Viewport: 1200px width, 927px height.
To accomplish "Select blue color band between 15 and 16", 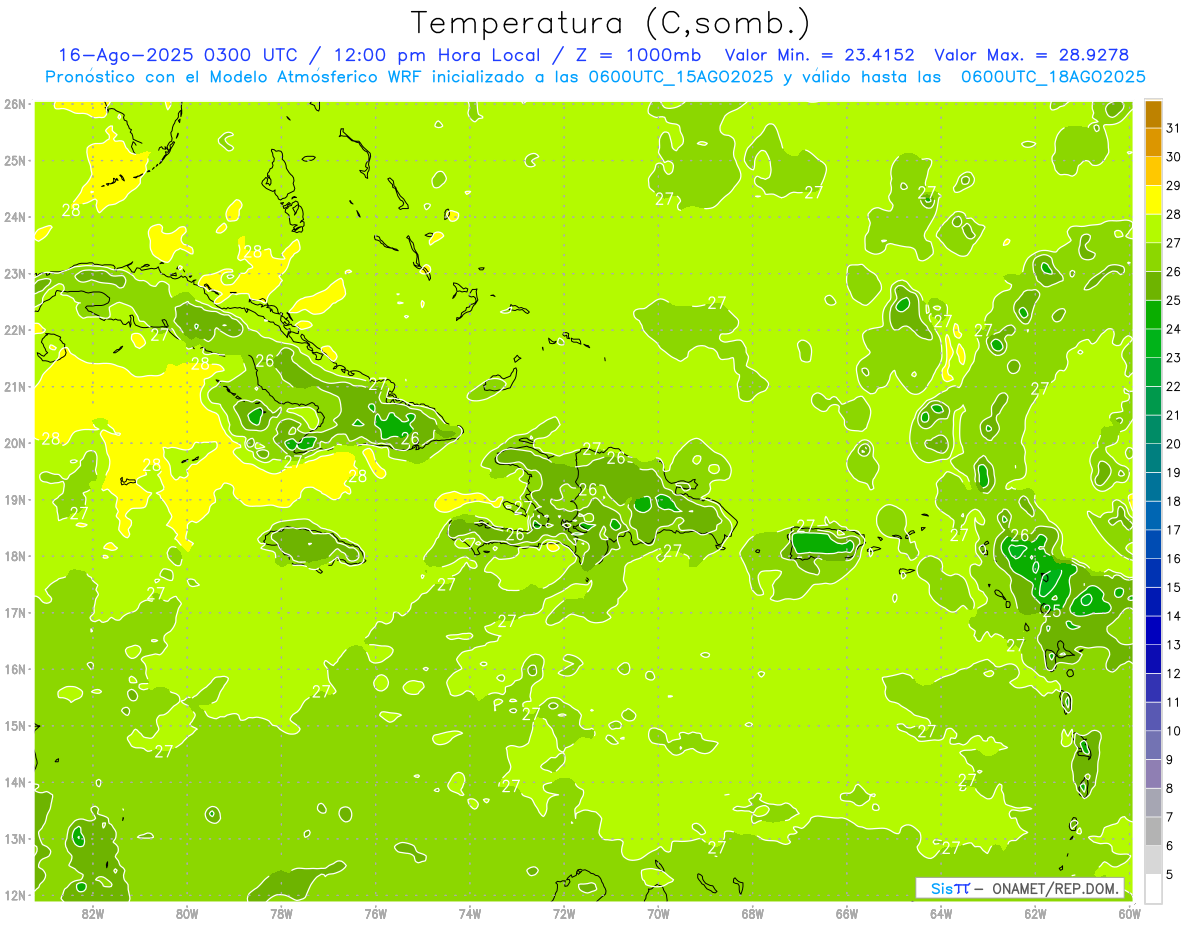I will point(1153,573).
